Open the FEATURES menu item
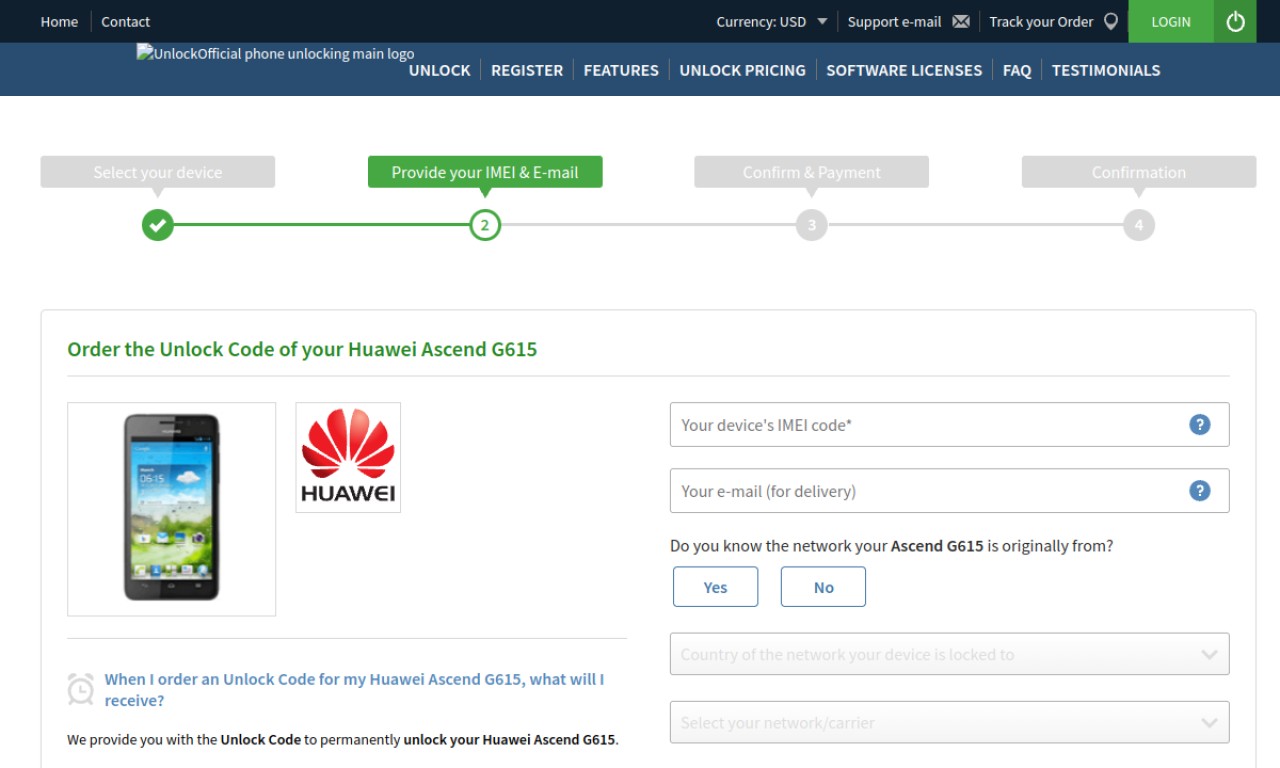 point(621,70)
